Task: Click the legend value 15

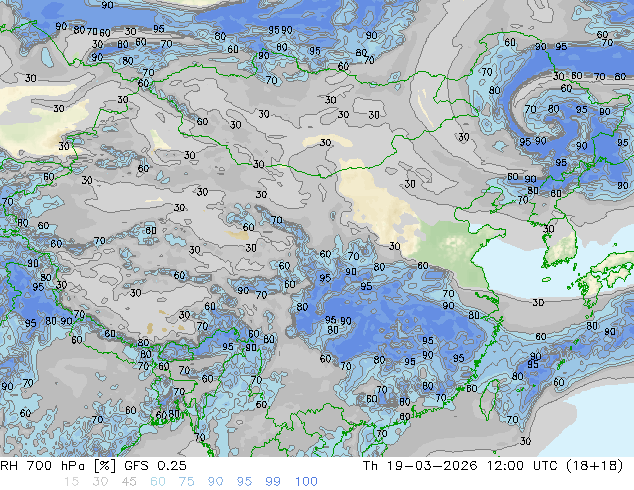Action: [71, 482]
